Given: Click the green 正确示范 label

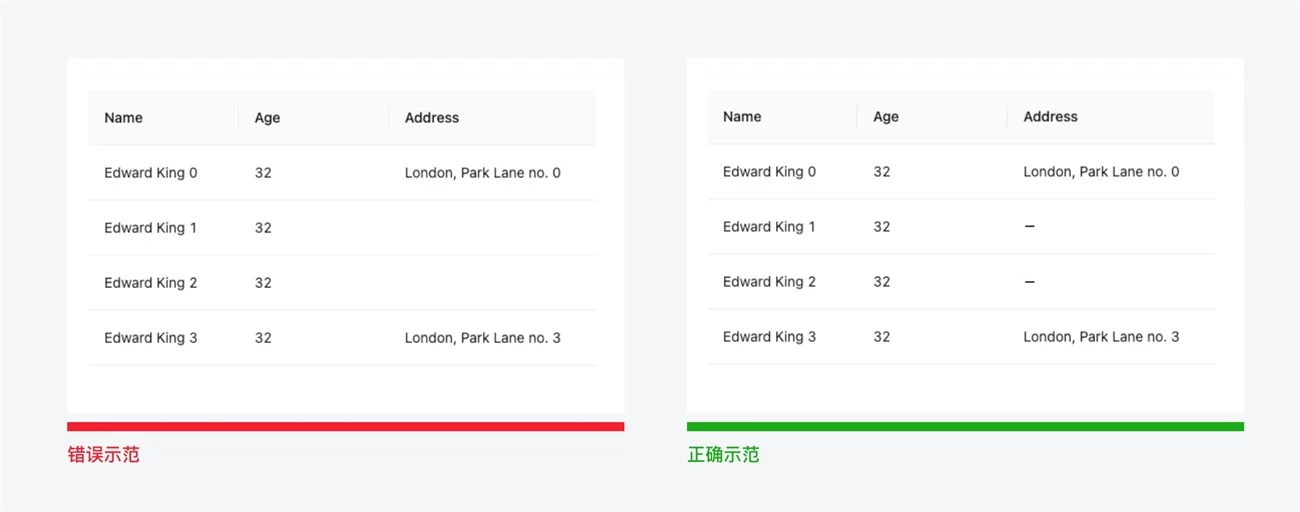Looking at the screenshot, I should (723, 455).
